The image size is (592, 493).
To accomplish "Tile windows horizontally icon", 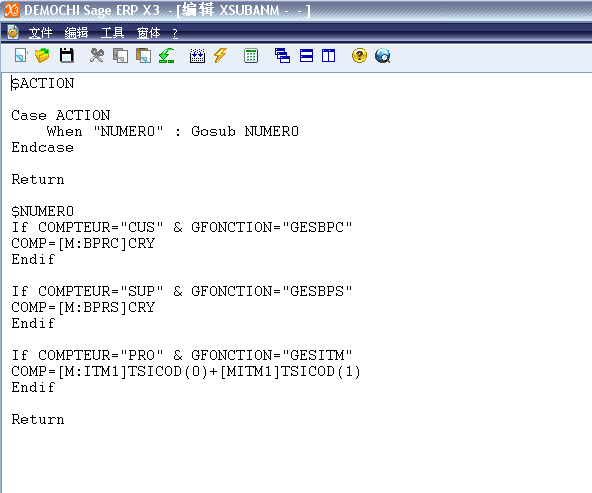I will pyautogui.click(x=306, y=56).
